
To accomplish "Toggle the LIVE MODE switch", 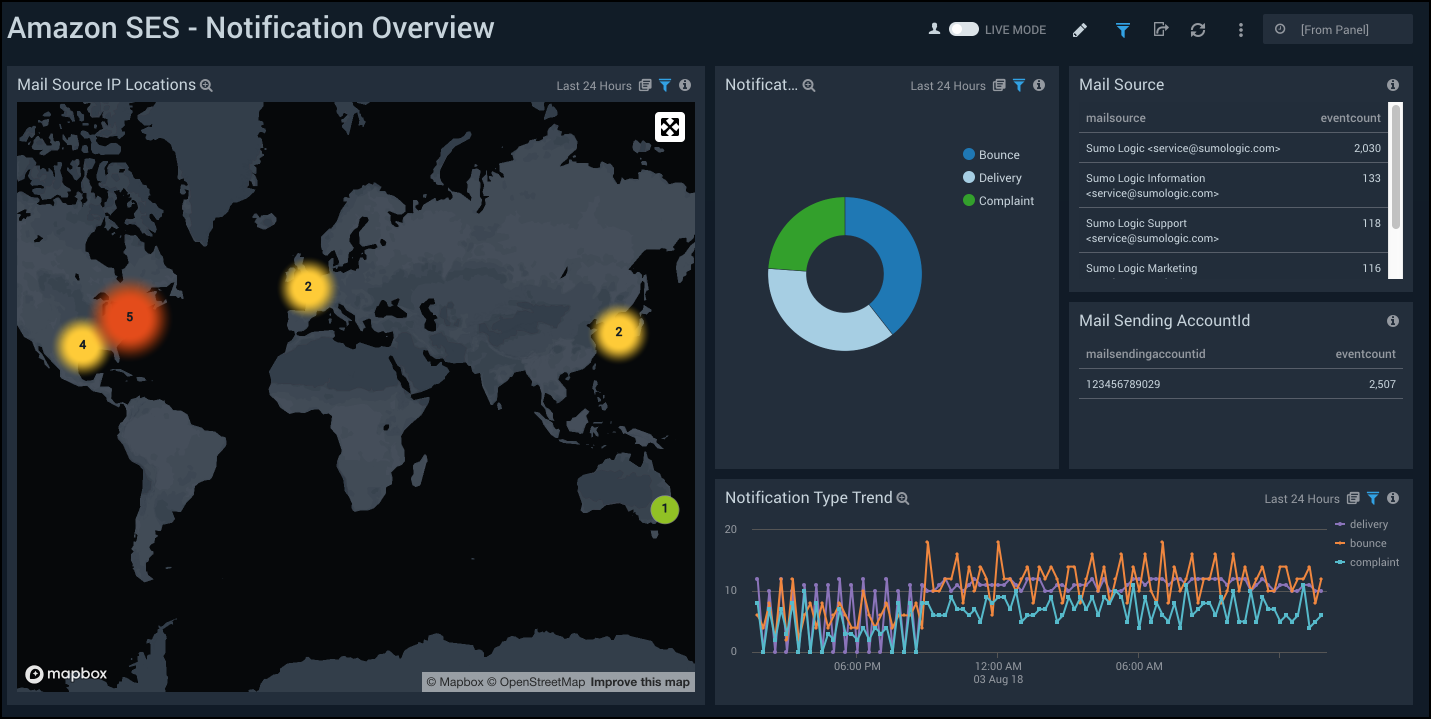I will pyautogui.click(x=962, y=29).
